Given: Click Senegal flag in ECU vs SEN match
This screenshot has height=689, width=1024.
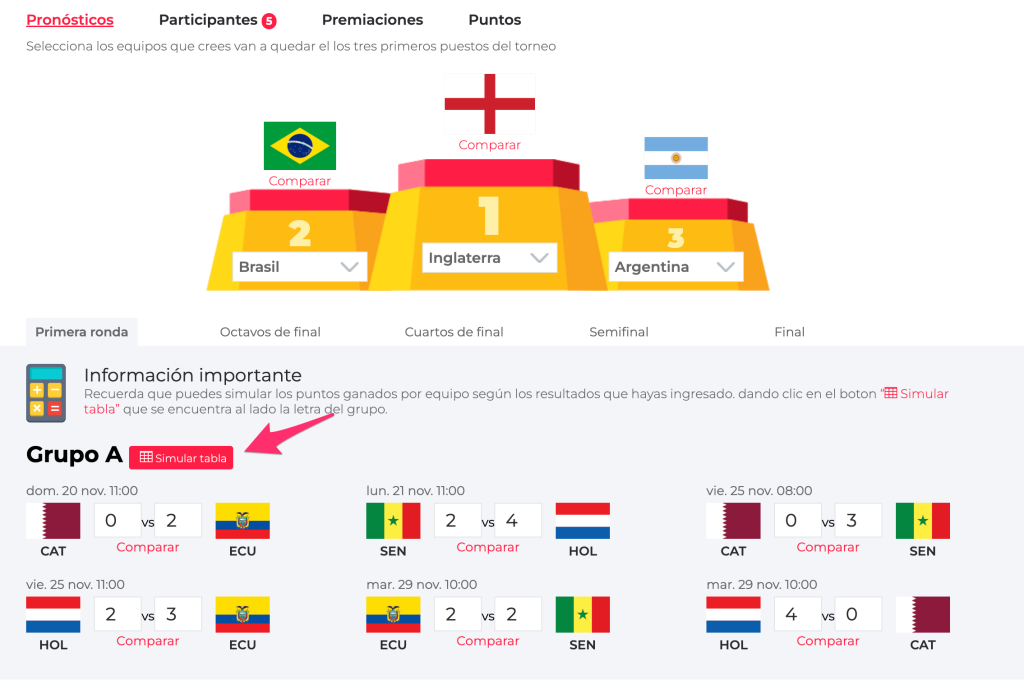Looking at the screenshot, I should click(x=583, y=615).
